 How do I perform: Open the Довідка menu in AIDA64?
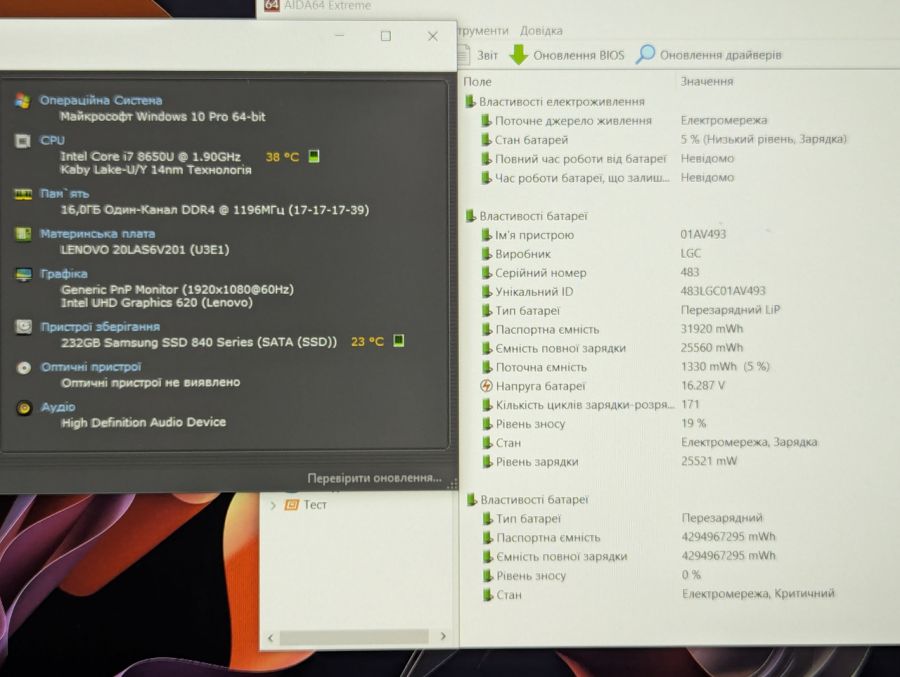(x=541, y=30)
